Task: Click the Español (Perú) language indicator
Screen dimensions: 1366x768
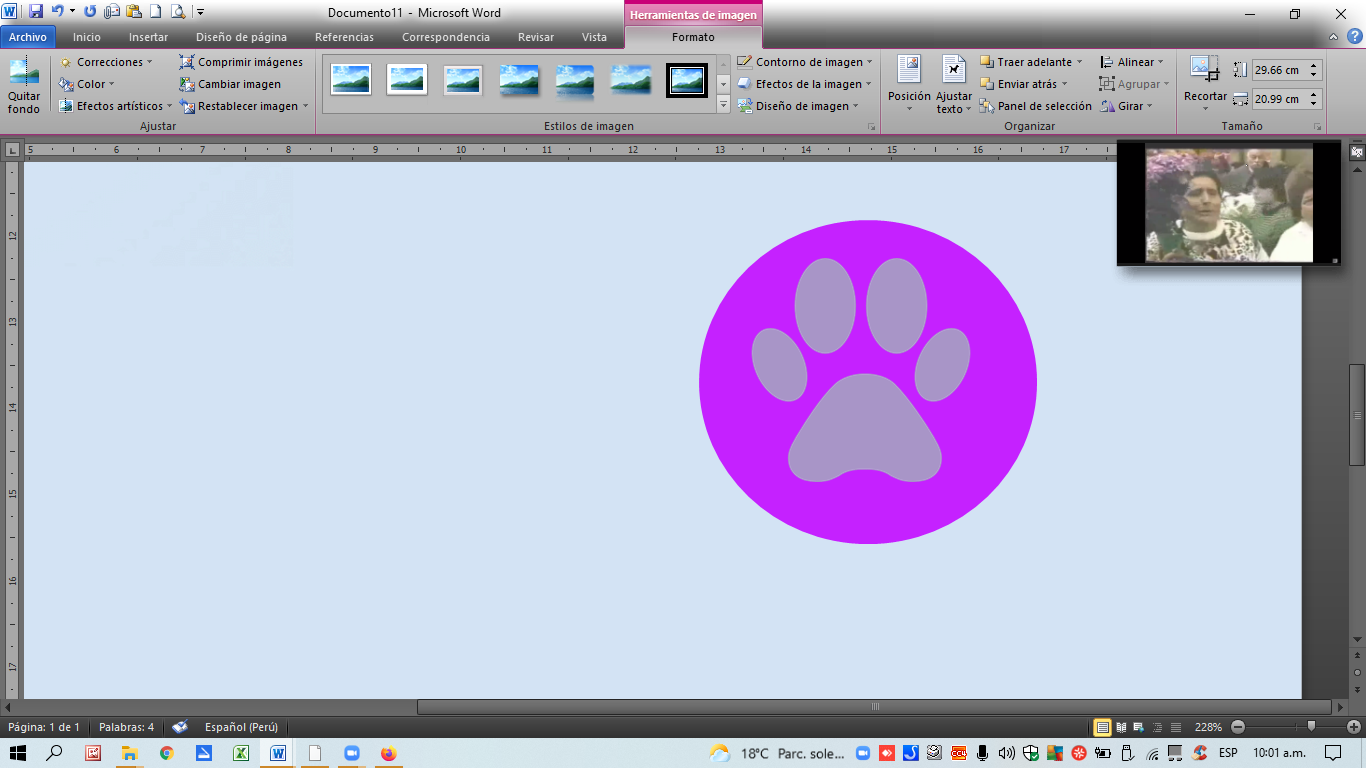Action: (x=241, y=727)
